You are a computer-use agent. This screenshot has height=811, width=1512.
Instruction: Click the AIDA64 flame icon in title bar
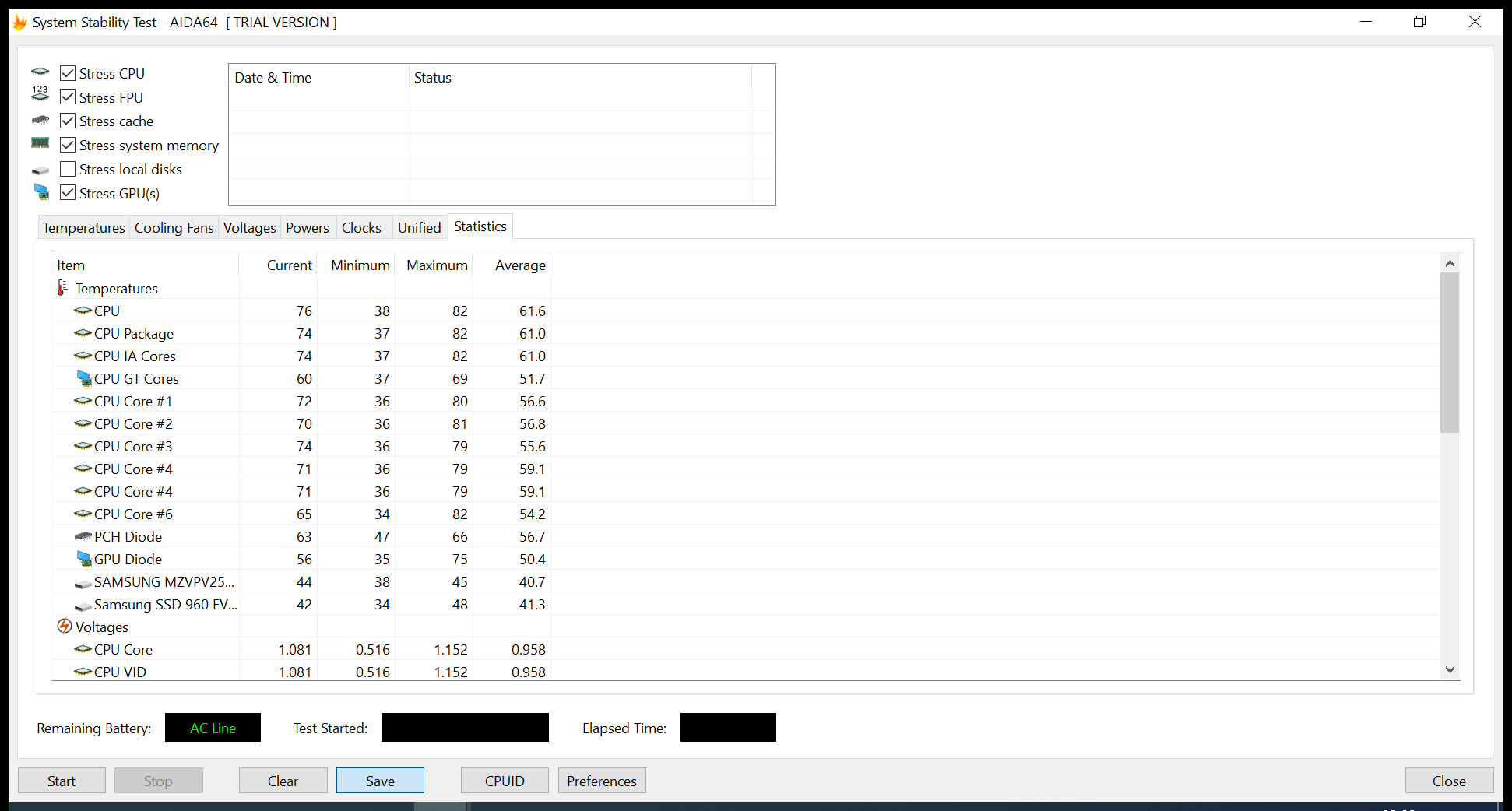click(20, 22)
